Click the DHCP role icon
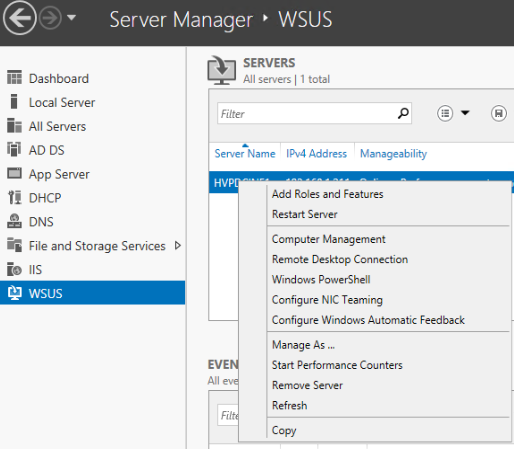The width and height of the screenshot is (514, 449). point(14,198)
